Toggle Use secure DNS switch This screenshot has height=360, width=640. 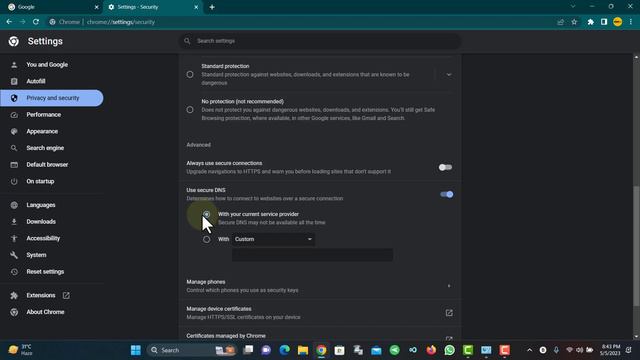click(447, 194)
